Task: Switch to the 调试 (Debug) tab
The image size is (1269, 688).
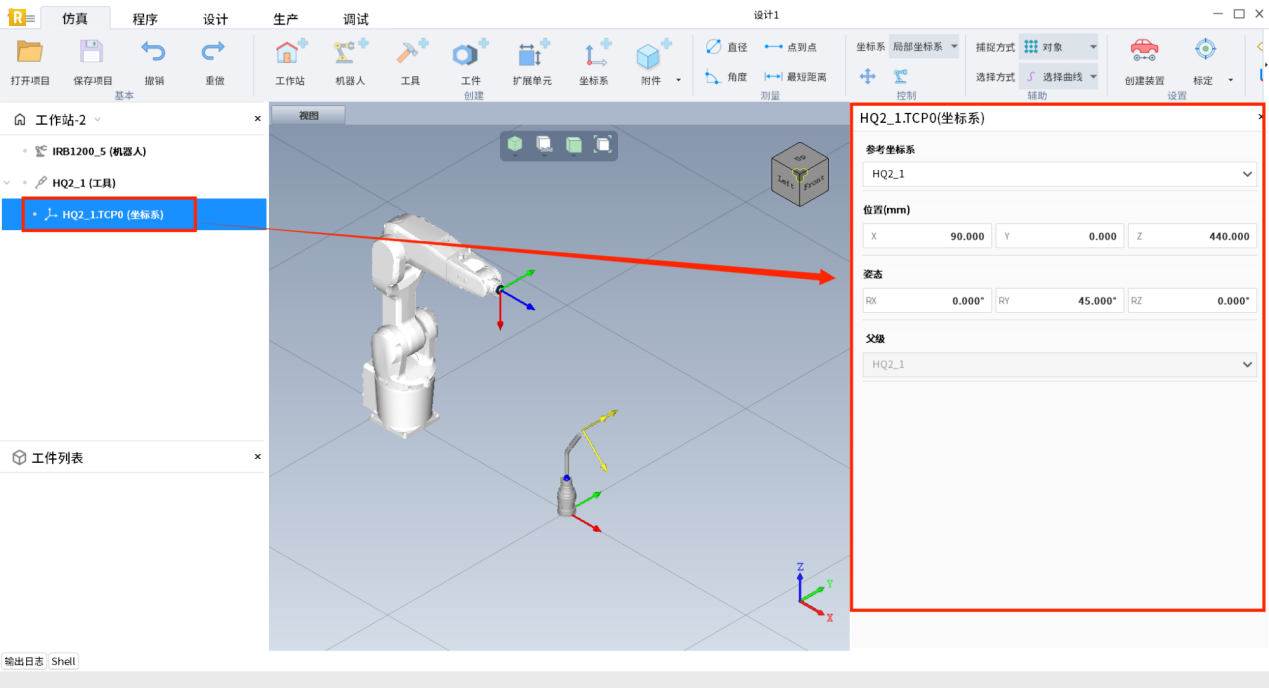Action: pos(355,19)
